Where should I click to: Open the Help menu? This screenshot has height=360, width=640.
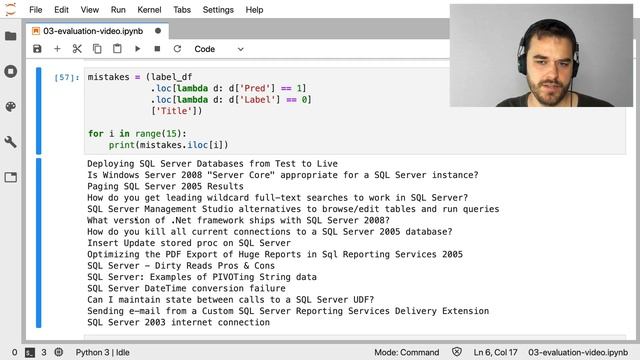click(x=254, y=10)
